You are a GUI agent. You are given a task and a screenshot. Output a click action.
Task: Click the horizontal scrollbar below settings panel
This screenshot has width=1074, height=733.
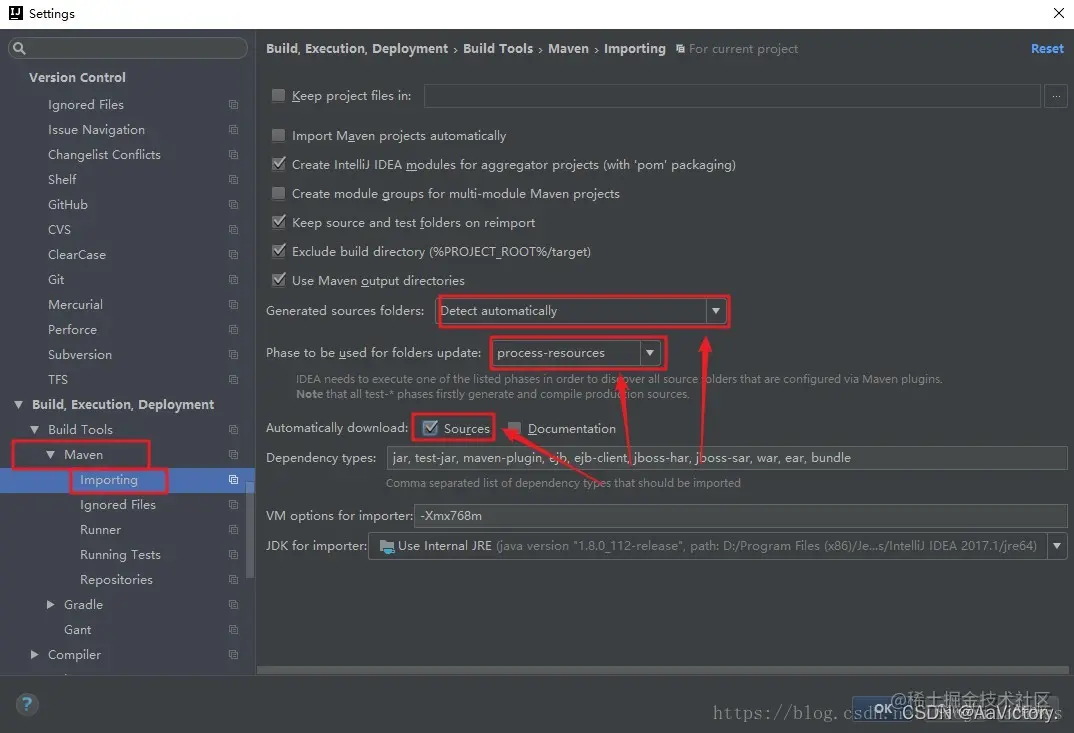(663, 670)
